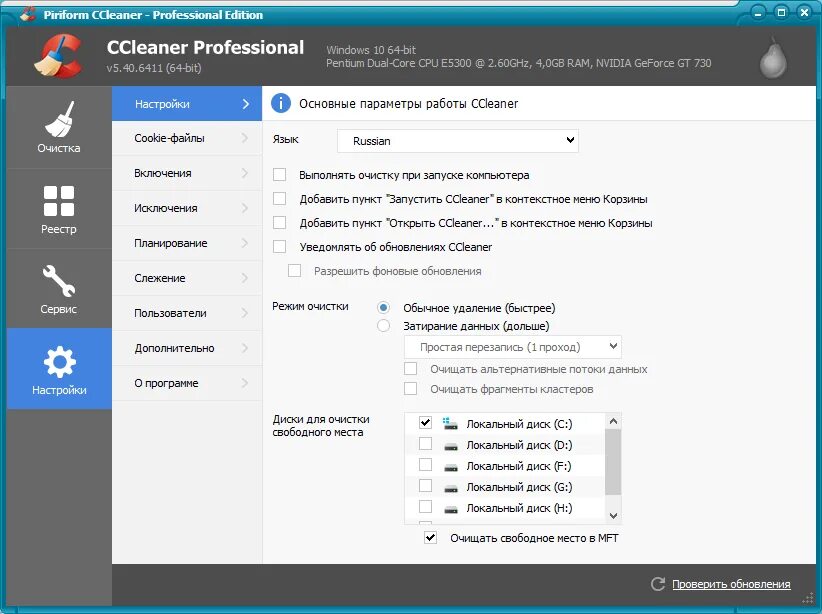Switch to the Планирование menu item

click(187, 242)
